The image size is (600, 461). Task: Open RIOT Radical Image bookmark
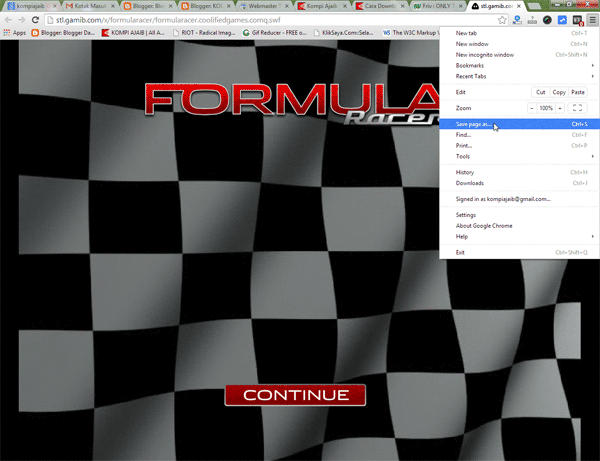(x=204, y=33)
